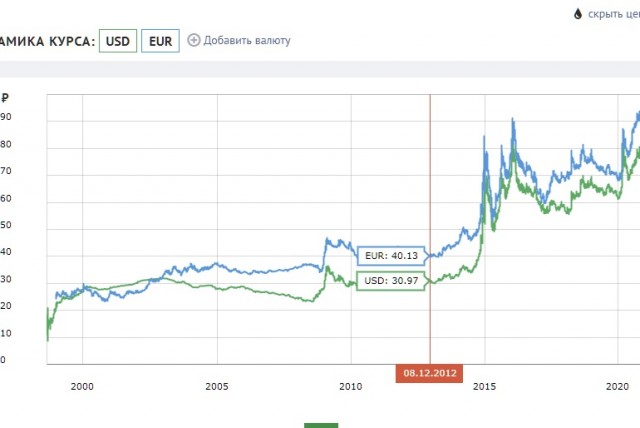Screen dimensions: 640x428
Task: Click the 2020 year label on the axis
Action: click(618, 386)
